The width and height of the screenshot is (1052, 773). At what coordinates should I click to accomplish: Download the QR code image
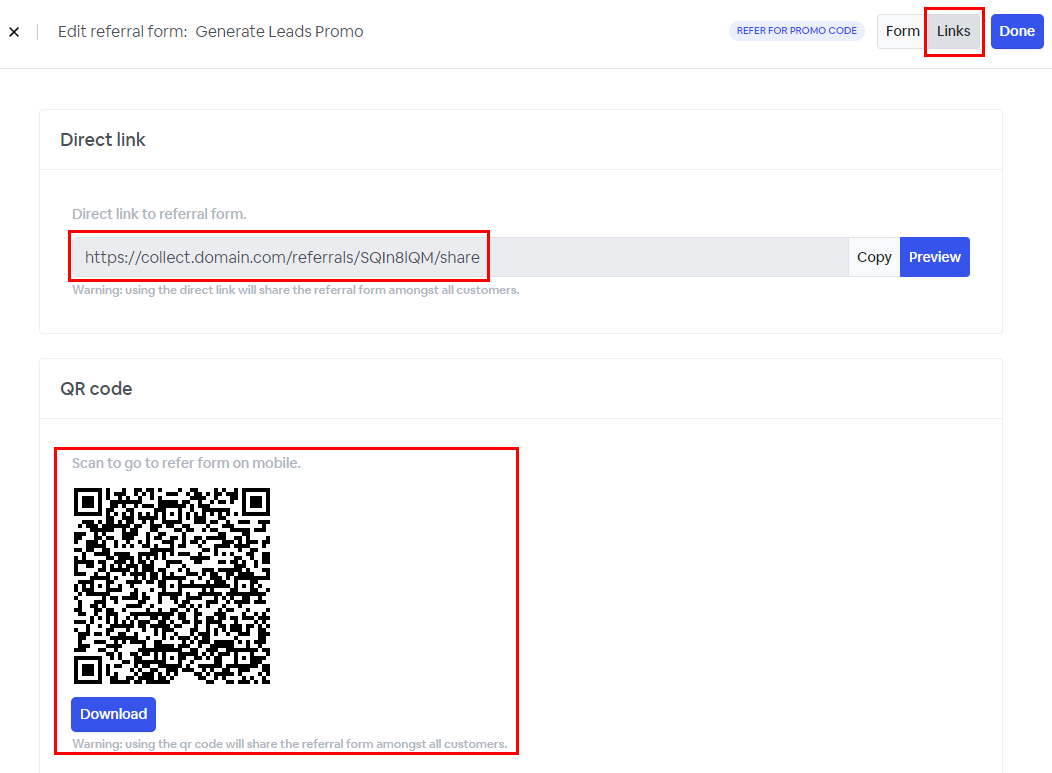[113, 714]
